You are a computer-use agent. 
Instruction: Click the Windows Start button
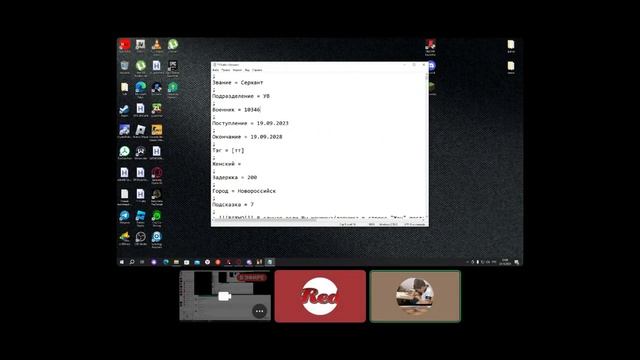(122, 262)
